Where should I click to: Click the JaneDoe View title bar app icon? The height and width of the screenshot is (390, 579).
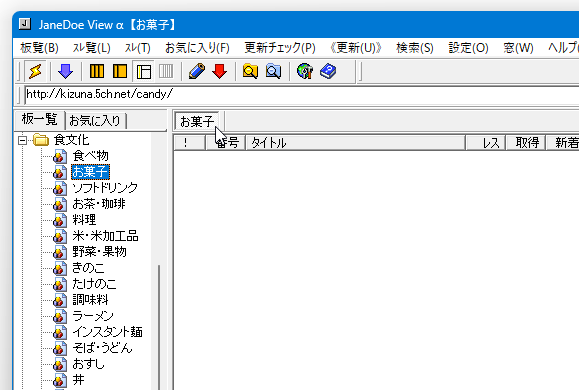[x=24, y=24]
